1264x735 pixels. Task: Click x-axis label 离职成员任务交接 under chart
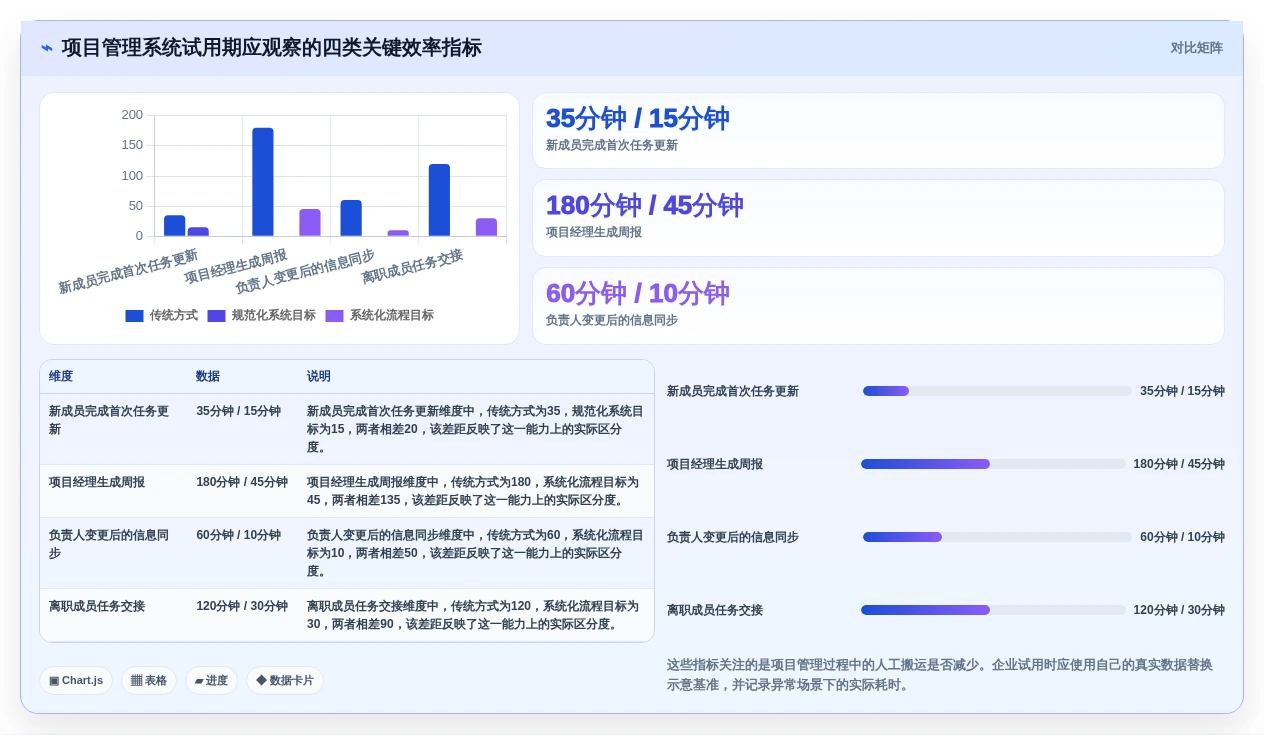(x=412, y=266)
